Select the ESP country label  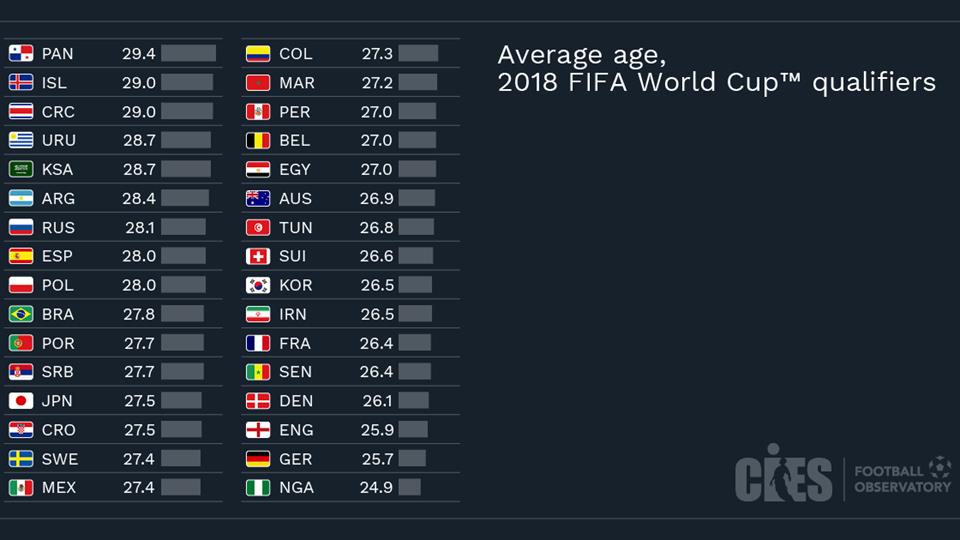tap(57, 256)
